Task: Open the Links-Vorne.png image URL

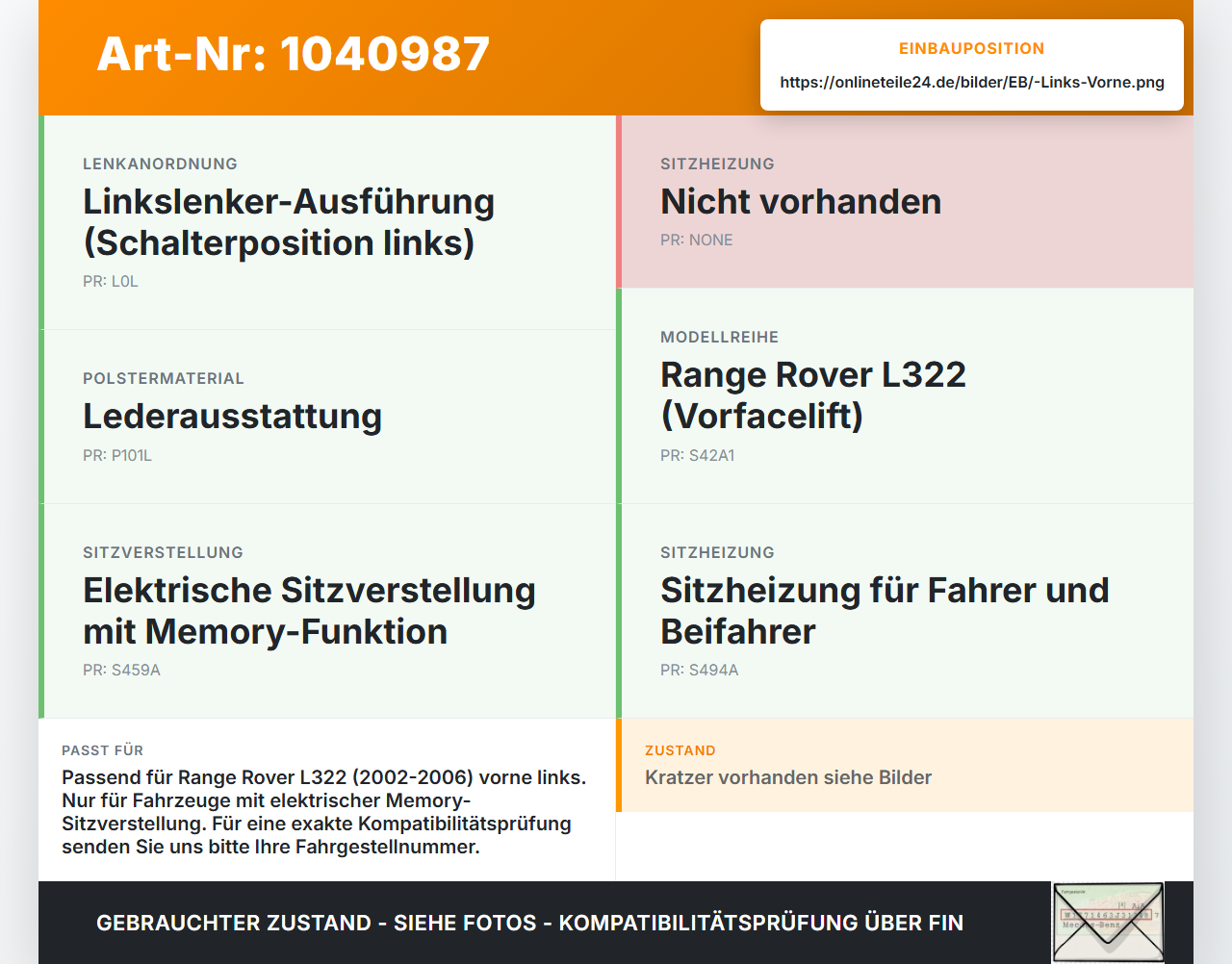Action: tap(972, 83)
